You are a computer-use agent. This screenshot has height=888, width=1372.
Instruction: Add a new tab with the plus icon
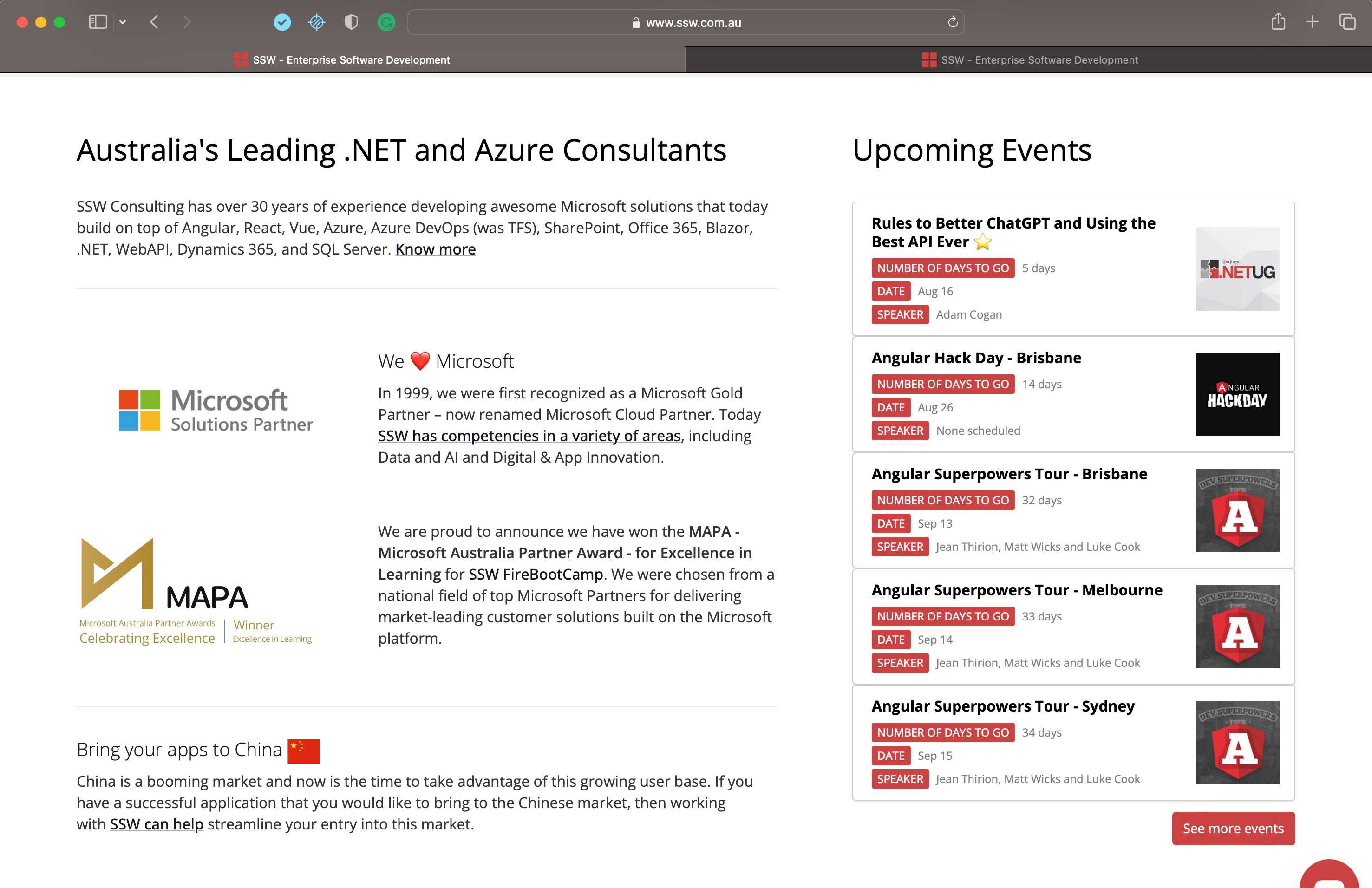(x=1312, y=22)
